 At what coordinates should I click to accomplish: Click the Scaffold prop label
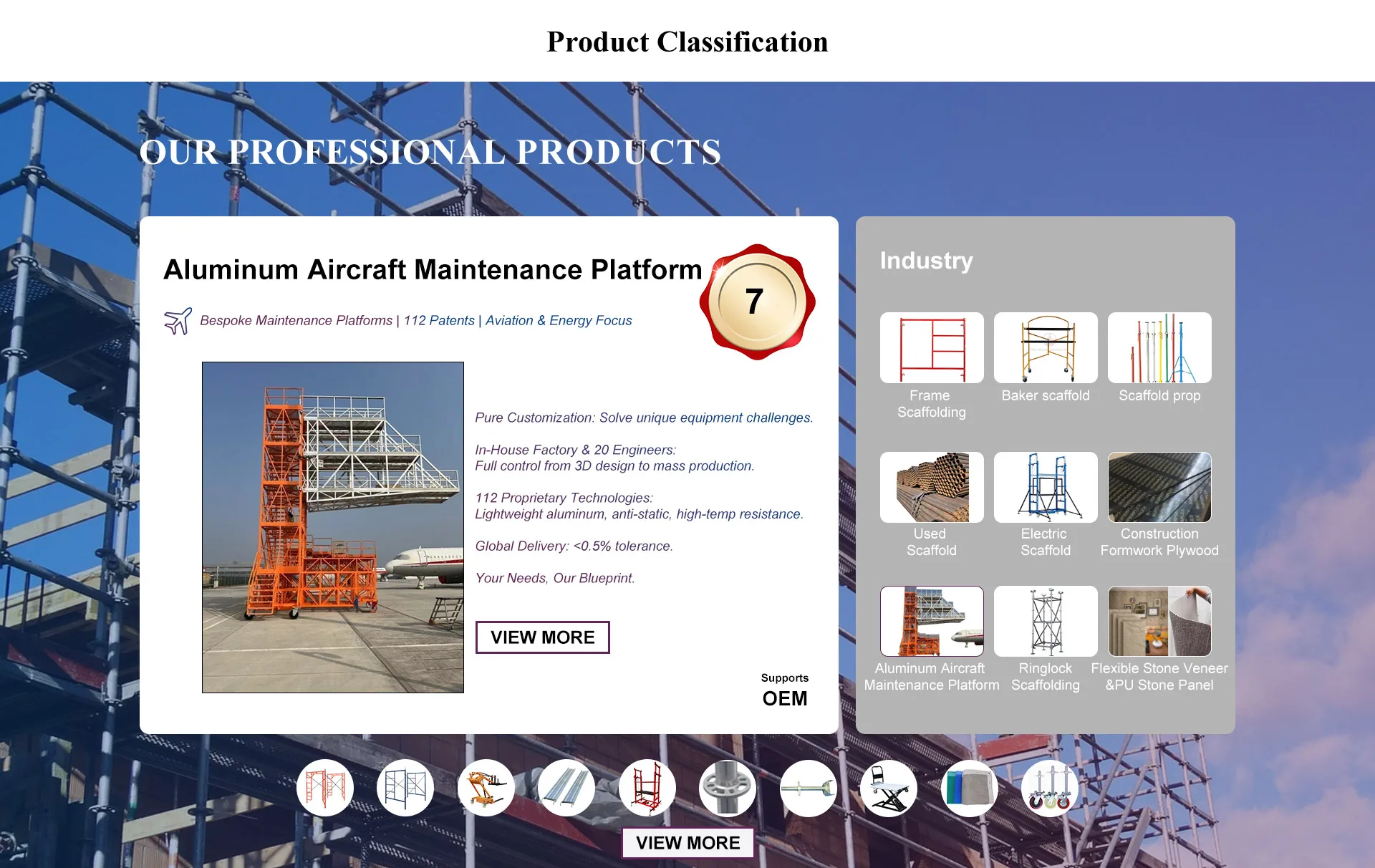click(1159, 395)
